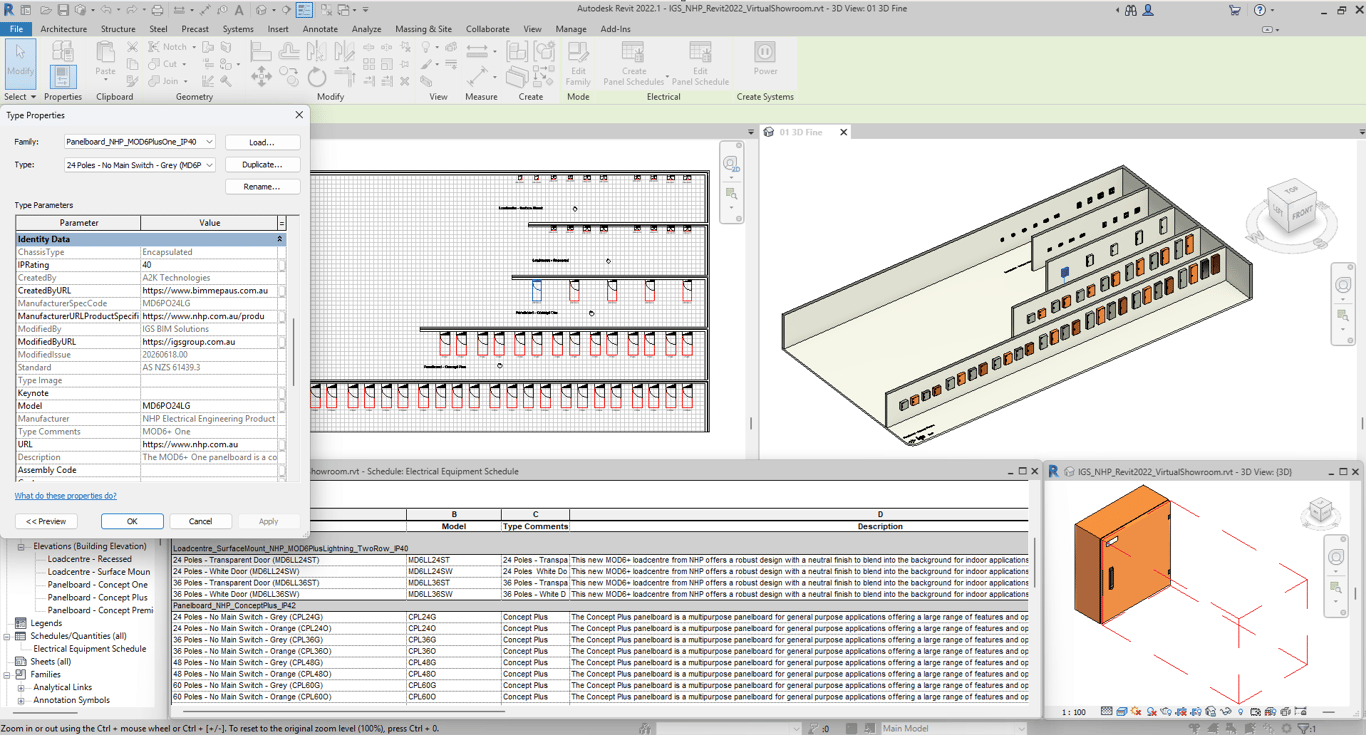
Task: Click the Rotate tool in Modify panel
Action: point(316,76)
